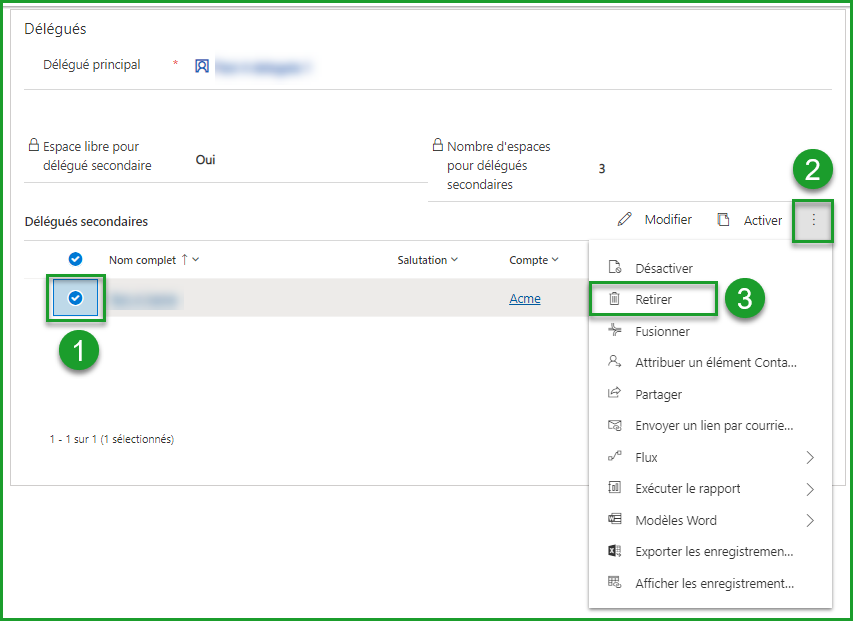Viewport: 853px width, 621px height.
Task: Click the Activer document icon
Action: [723, 220]
